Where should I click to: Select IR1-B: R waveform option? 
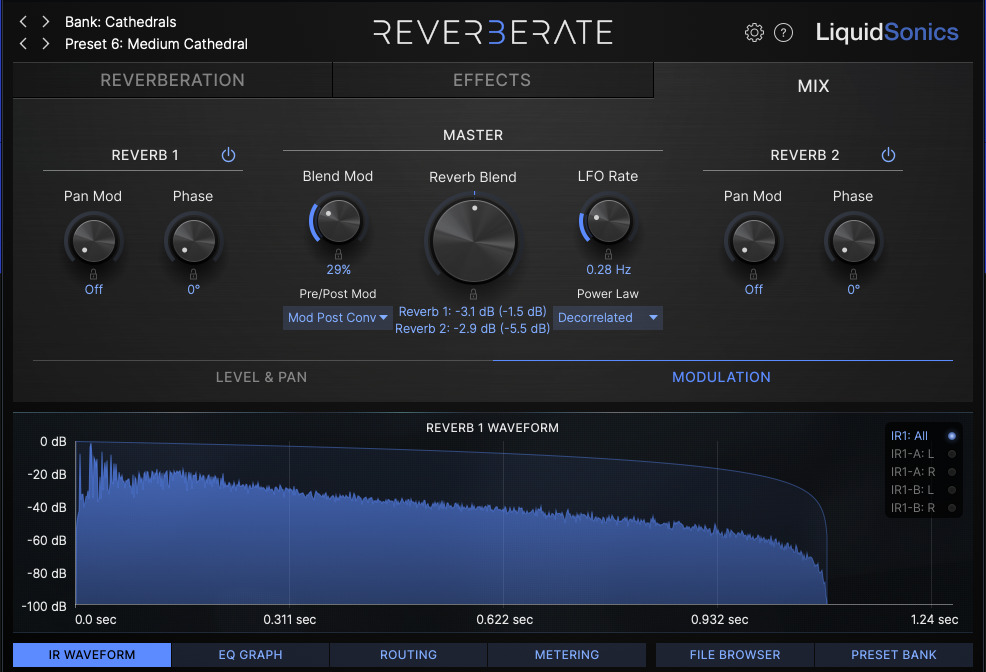click(923, 507)
